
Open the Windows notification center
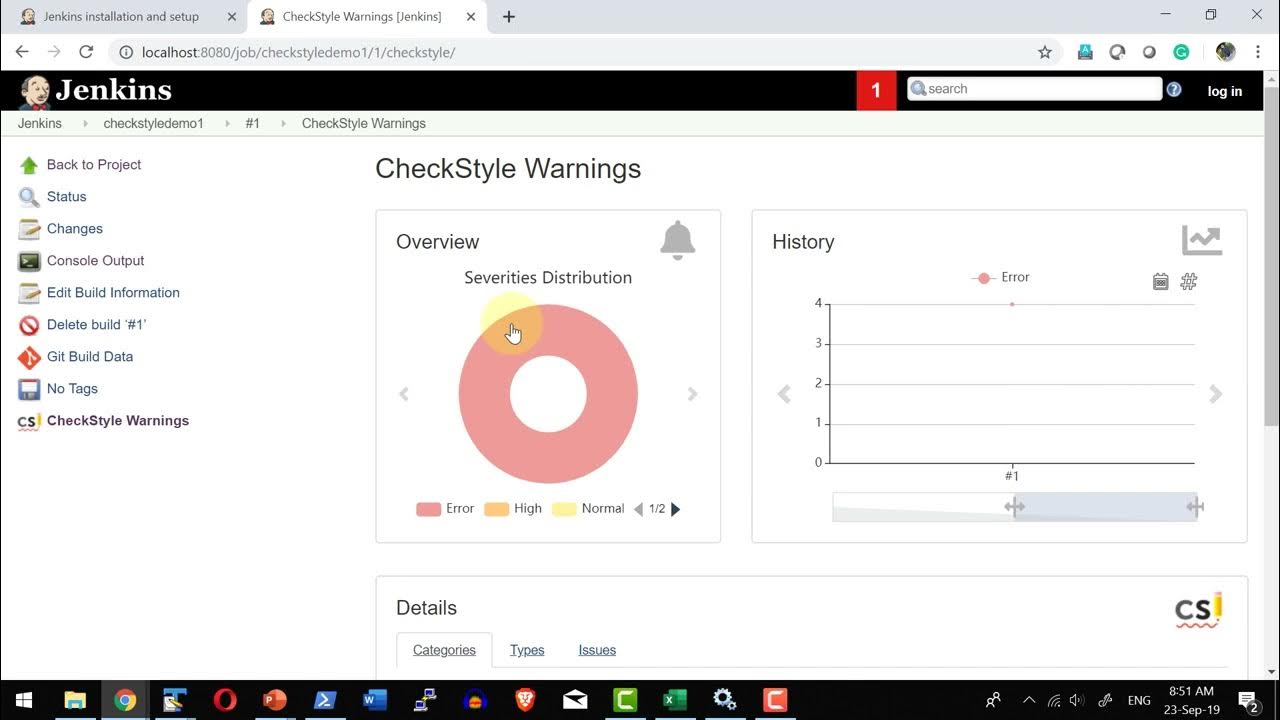pyautogui.click(x=1248, y=700)
